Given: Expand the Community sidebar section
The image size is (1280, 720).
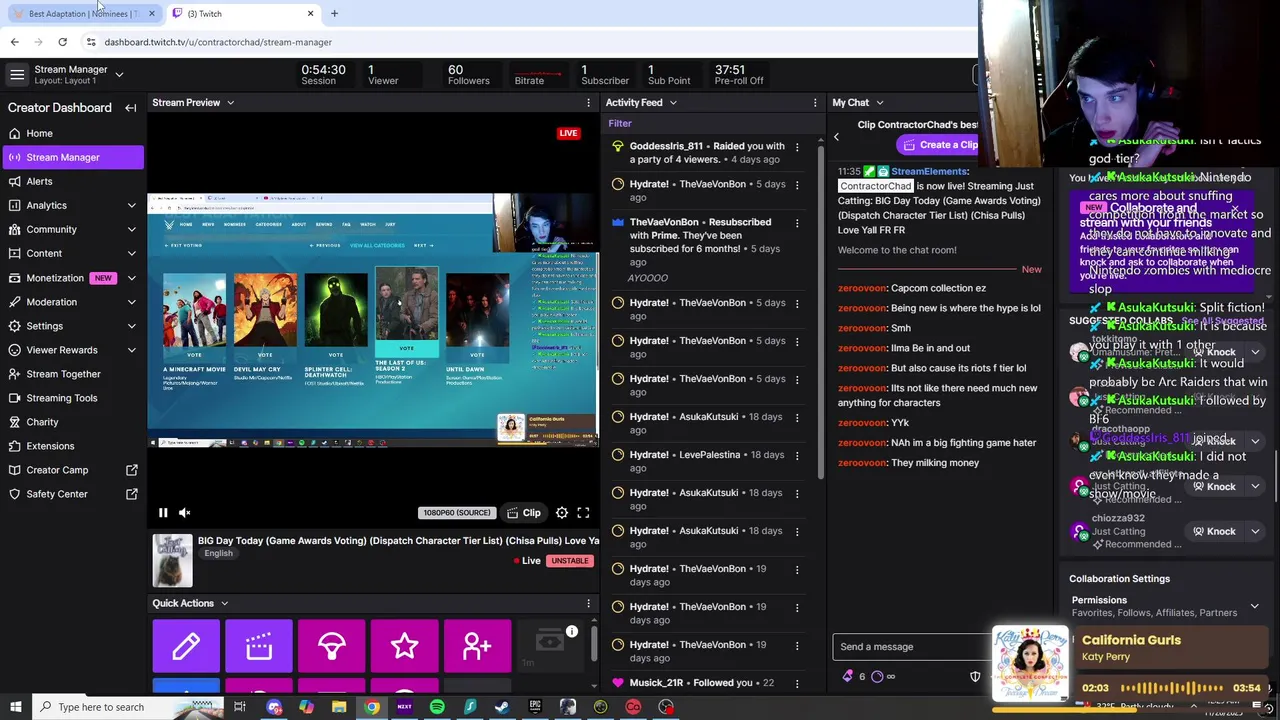Looking at the screenshot, I should pos(131,229).
